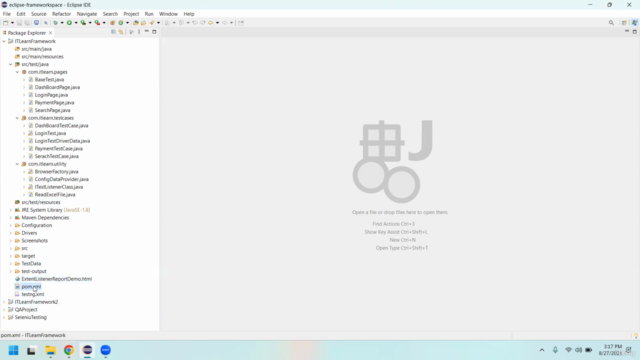Click the Back navigation arrow icon
Viewport: 640px width, 360px height.
[x=211, y=23]
